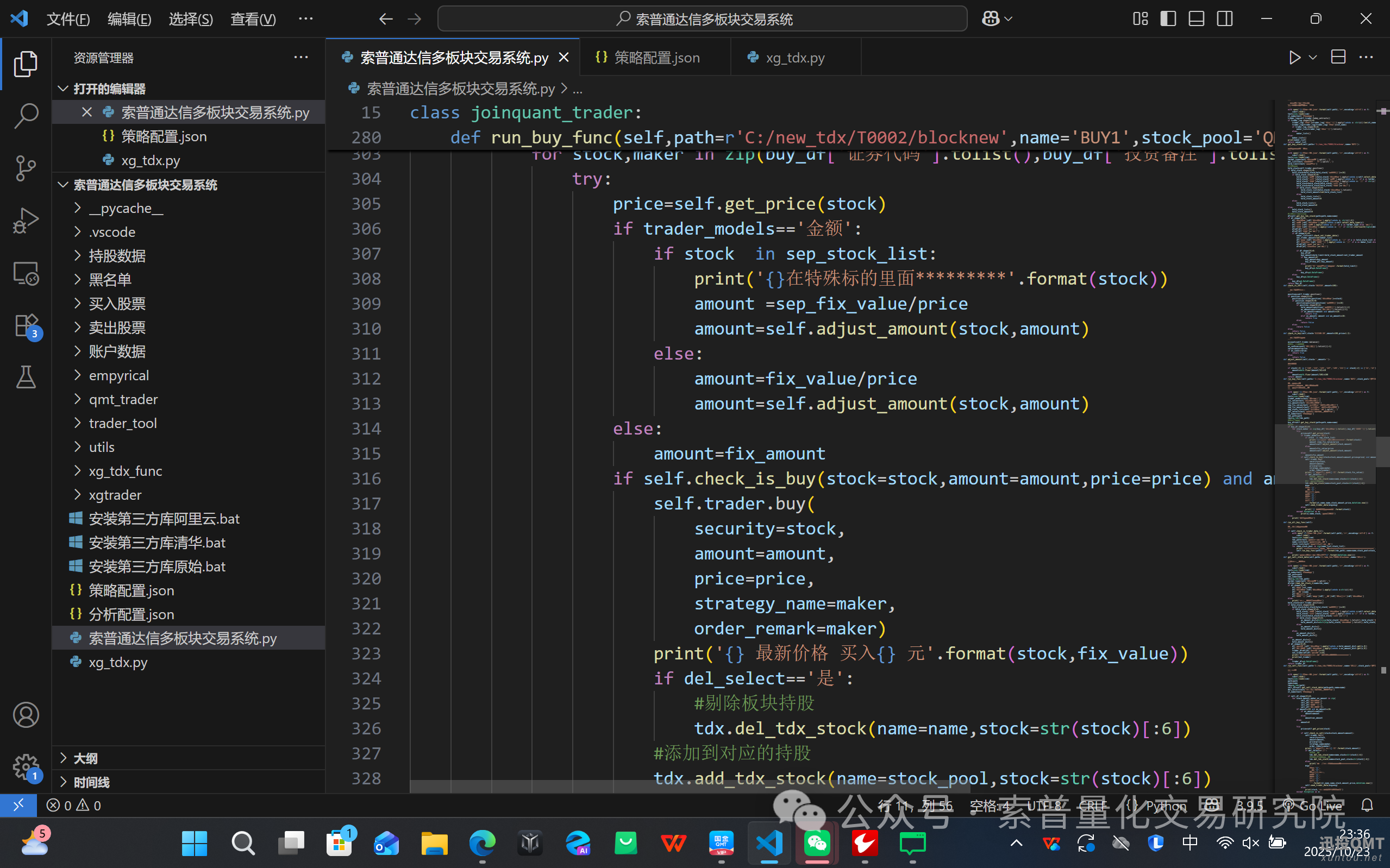Open the Extensions view icon

26,325
